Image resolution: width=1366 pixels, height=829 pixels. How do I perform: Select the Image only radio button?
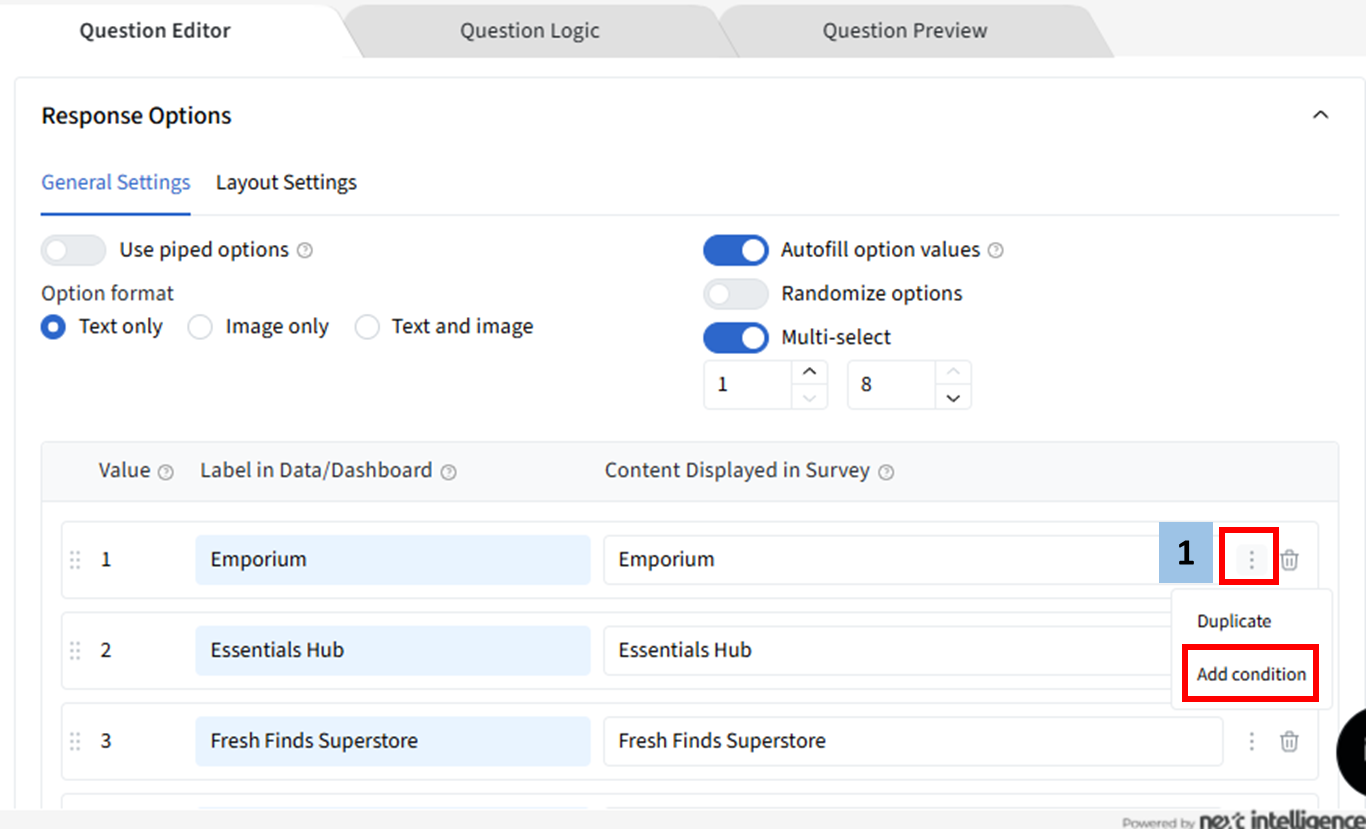[201, 327]
